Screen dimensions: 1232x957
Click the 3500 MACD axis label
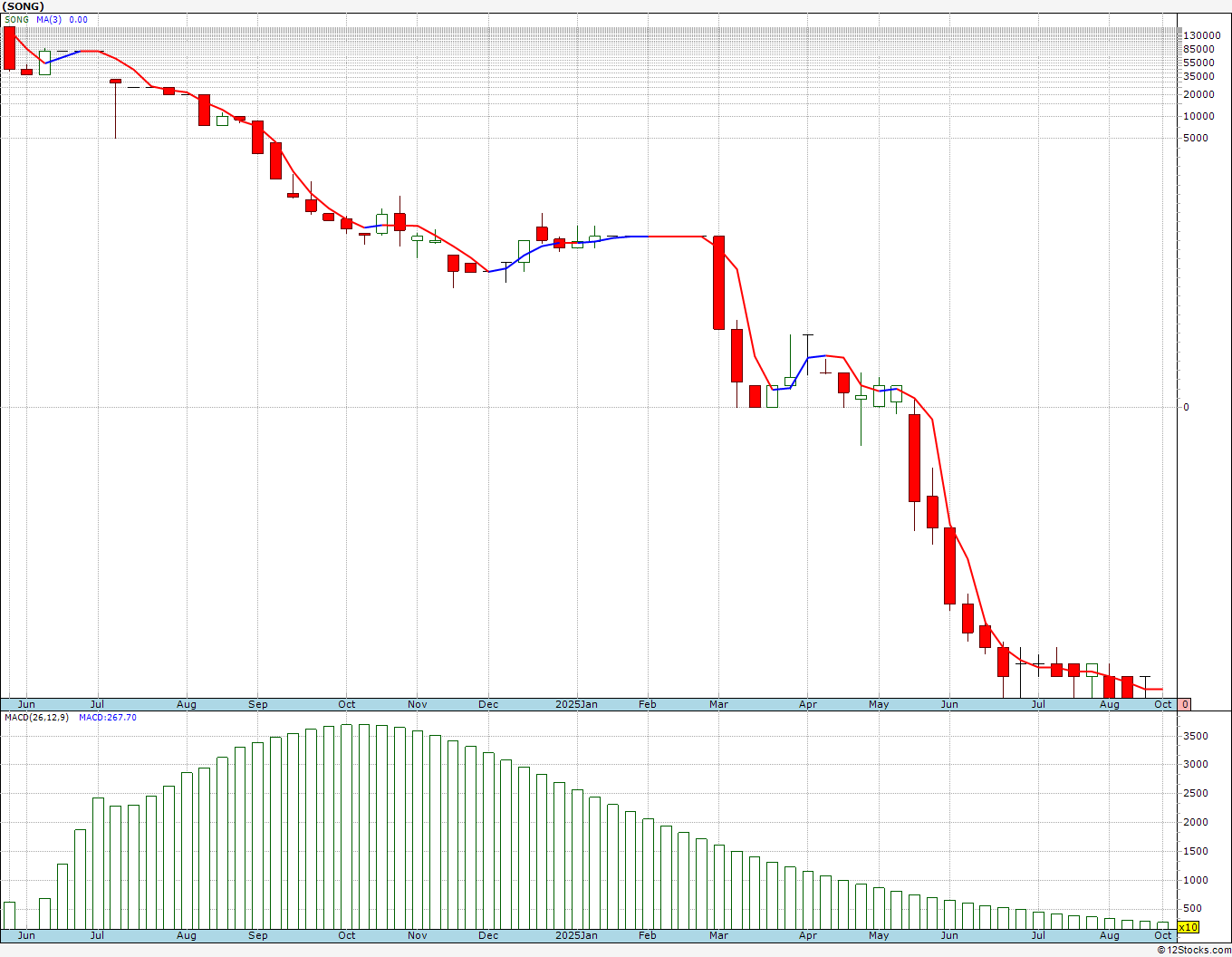click(1196, 736)
